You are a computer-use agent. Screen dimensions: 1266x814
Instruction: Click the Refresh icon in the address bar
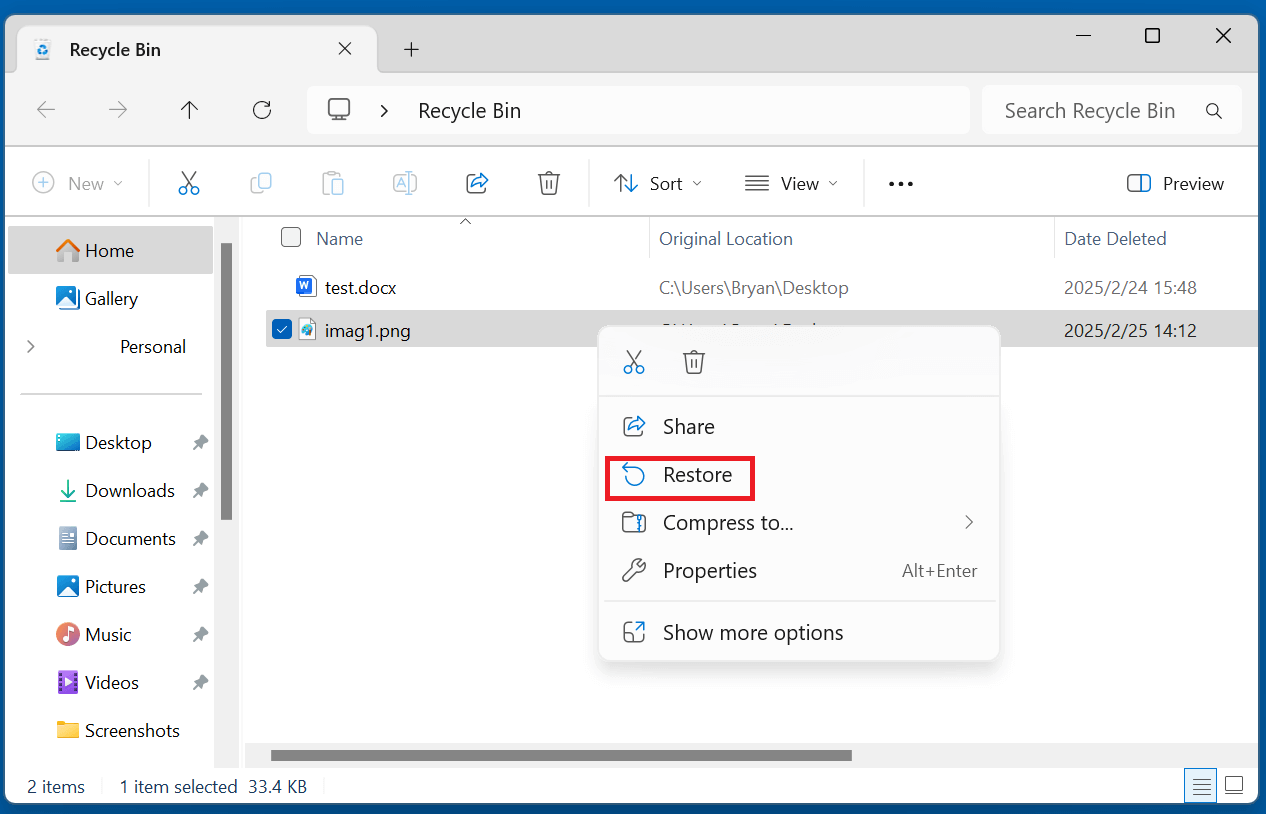(x=261, y=110)
